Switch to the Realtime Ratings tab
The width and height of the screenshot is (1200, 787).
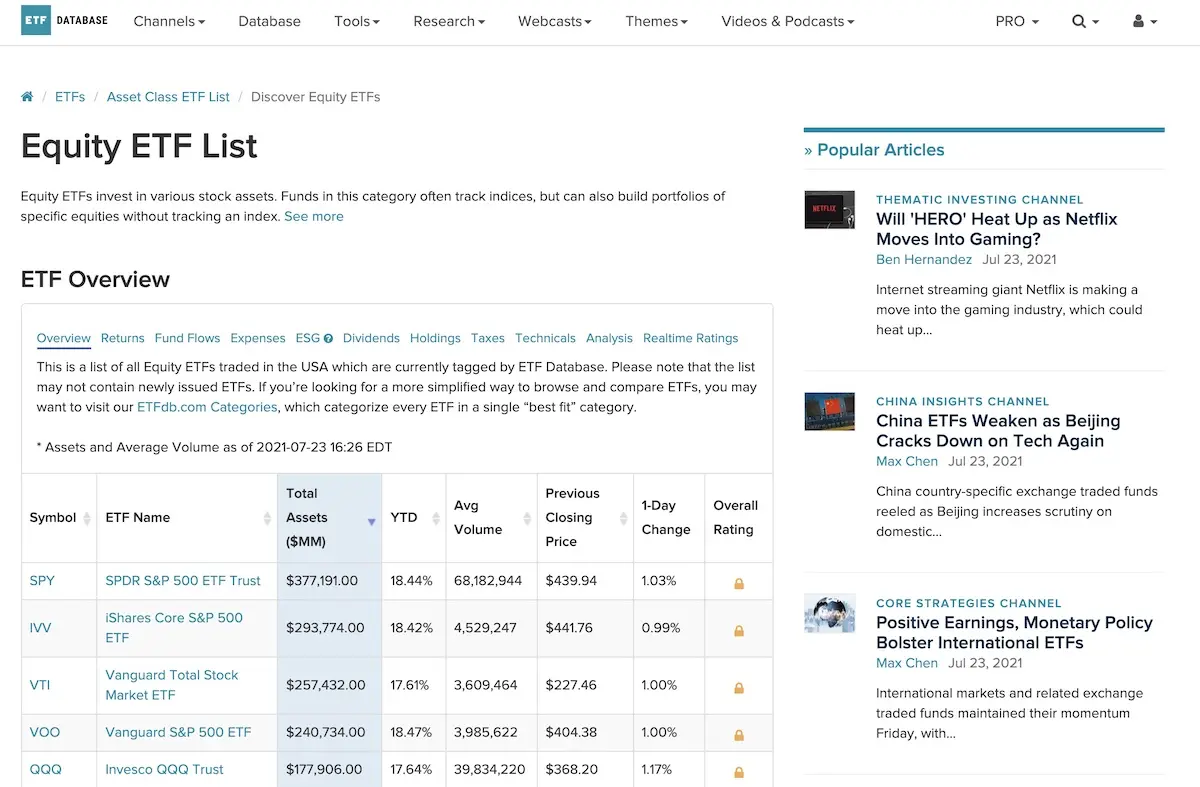(690, 338)
